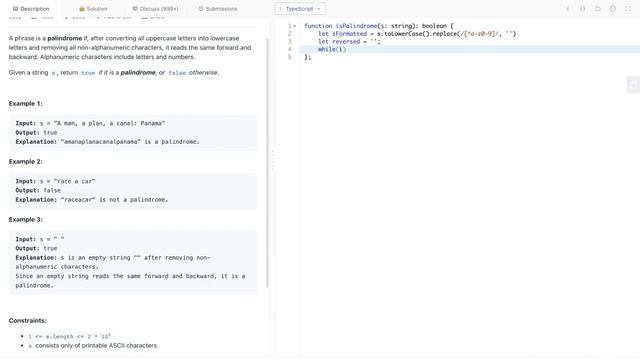Click the 'Example 1:' heading
This screenshot has height=360, width=640.
coord(25,104)
